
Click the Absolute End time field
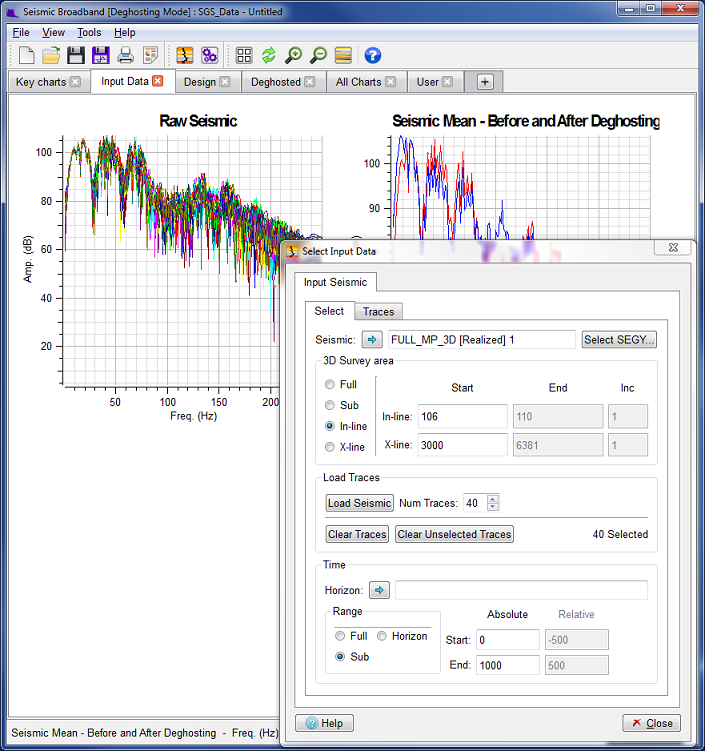pos(508,665)
